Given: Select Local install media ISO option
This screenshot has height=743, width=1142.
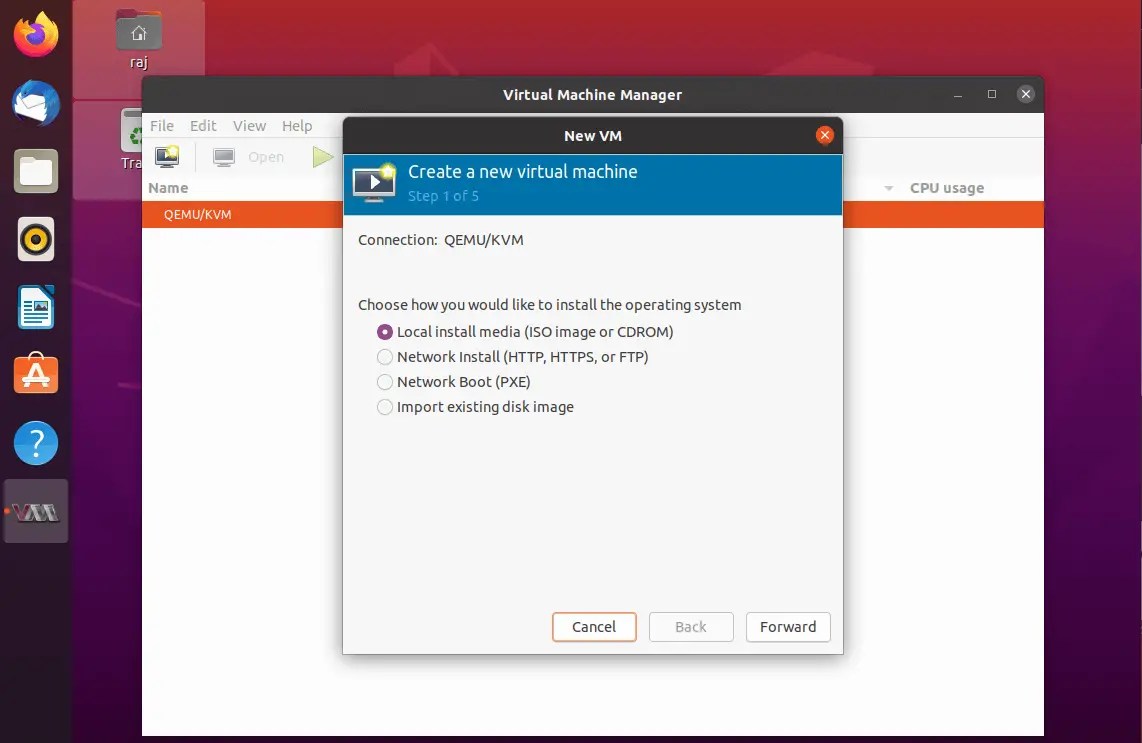Looking at the screenshot, I should 385,331.
